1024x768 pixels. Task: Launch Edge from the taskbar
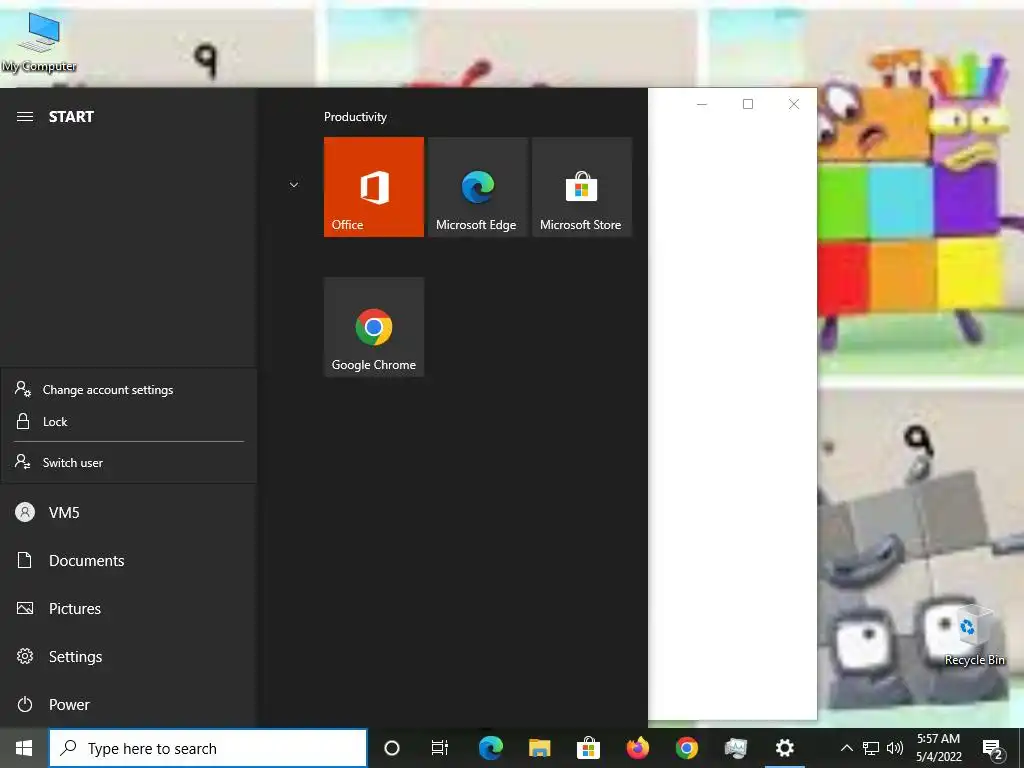(x=490, y=748)
